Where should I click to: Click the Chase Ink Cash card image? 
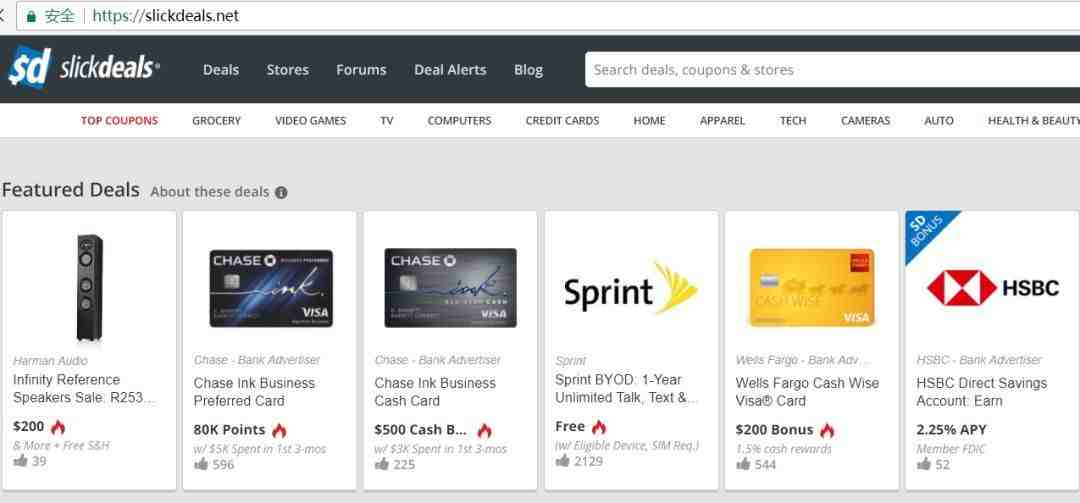tap(450, 288)
